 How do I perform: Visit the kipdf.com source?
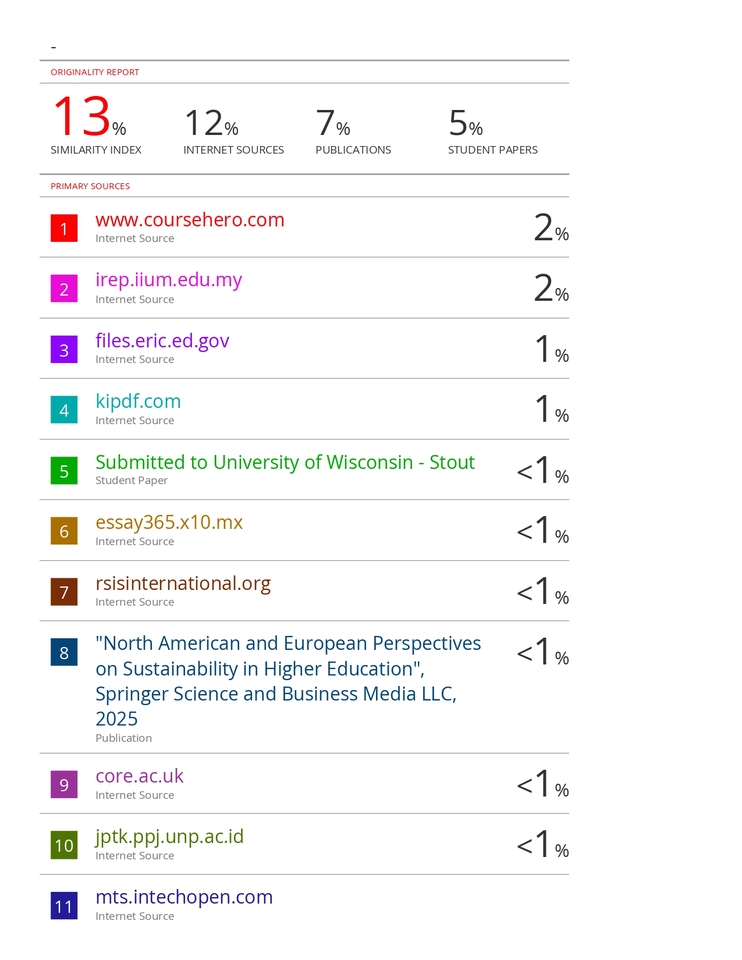click(138, 401)
